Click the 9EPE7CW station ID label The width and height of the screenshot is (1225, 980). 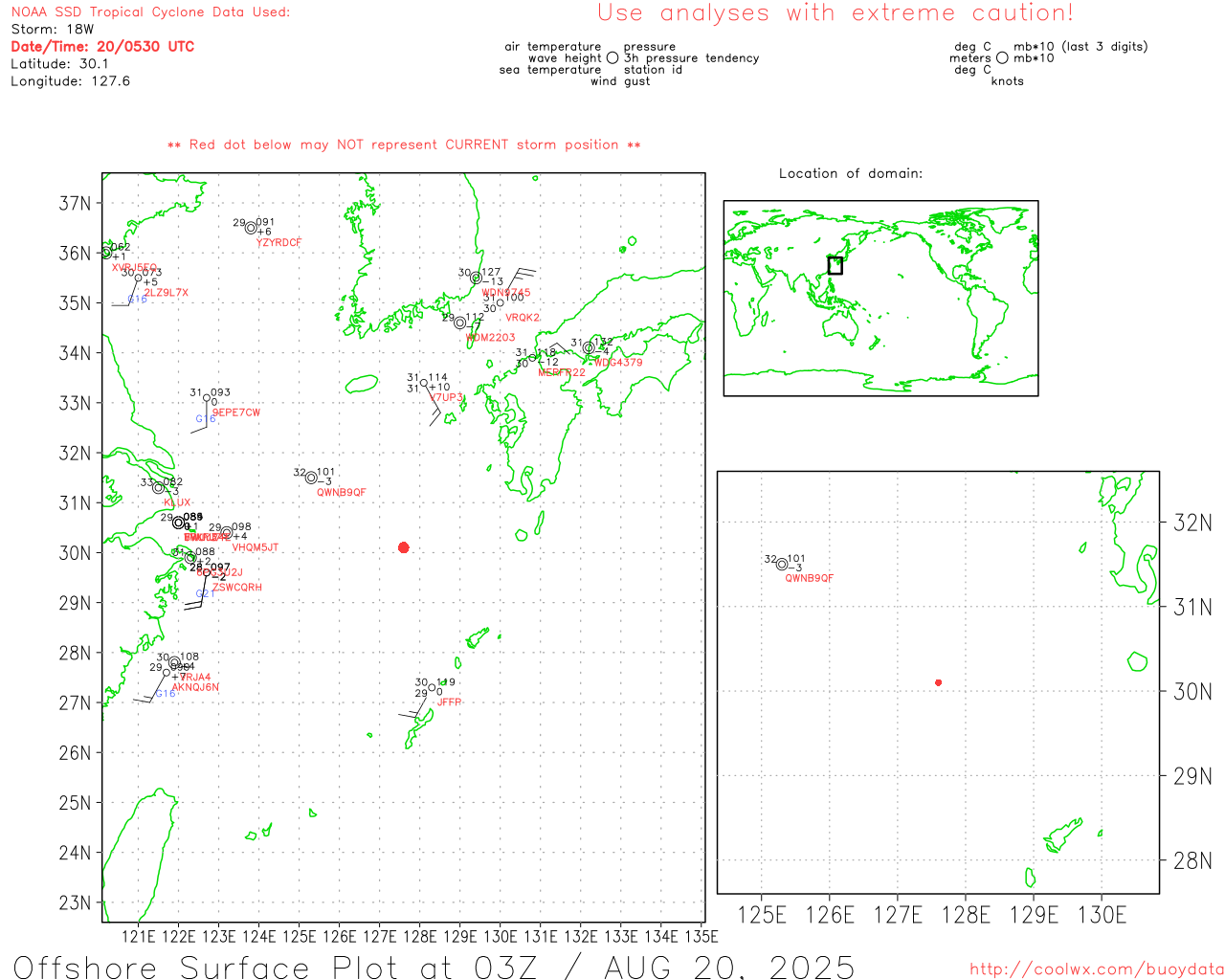(x=236, y=412)
